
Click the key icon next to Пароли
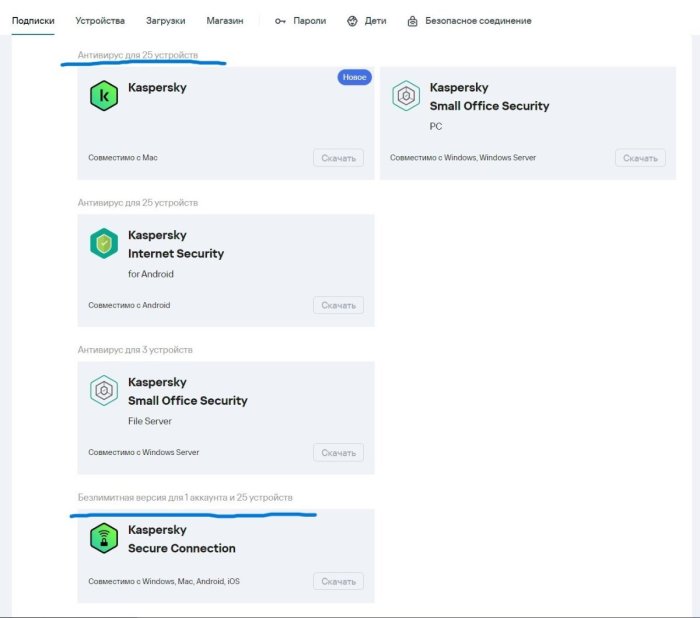[x=280, y=21]
